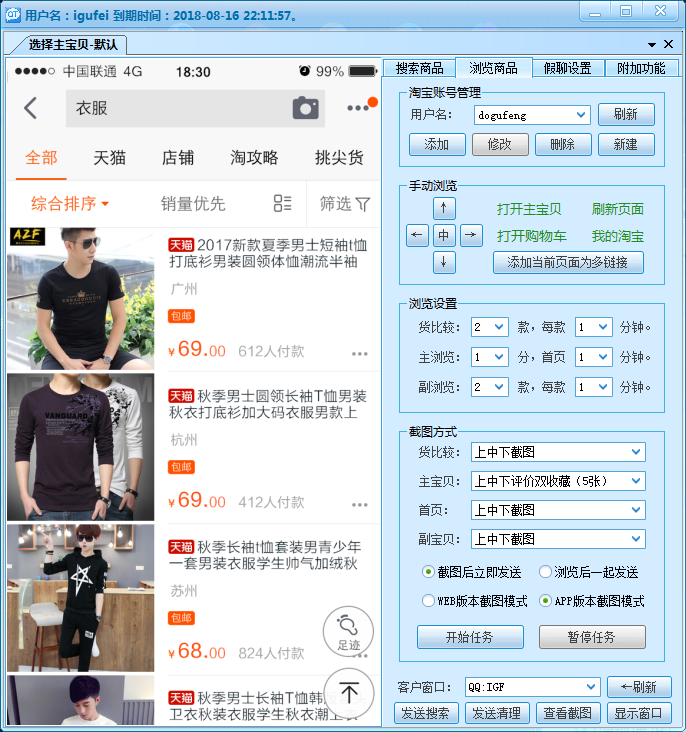Start the task with 开始任务

coord(470,637)
